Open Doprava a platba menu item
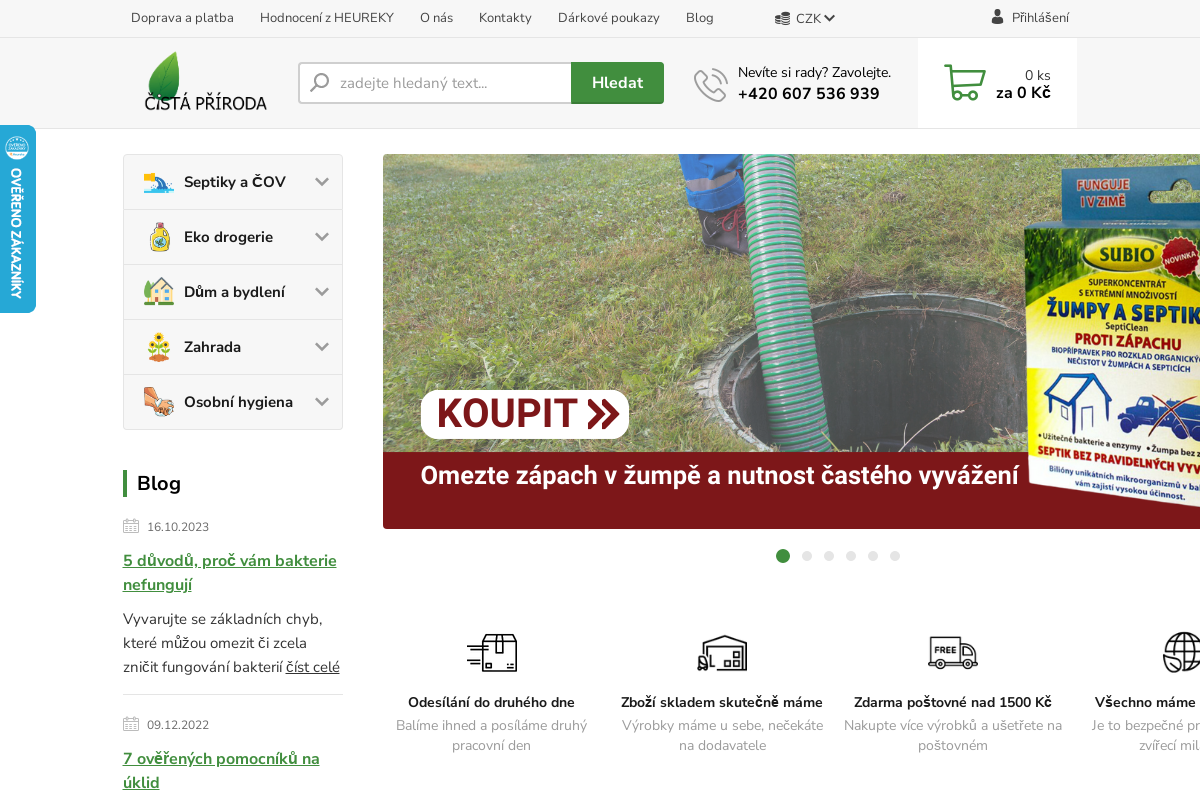The width and height of the screenshot is (1200, 800). point(182,18)
